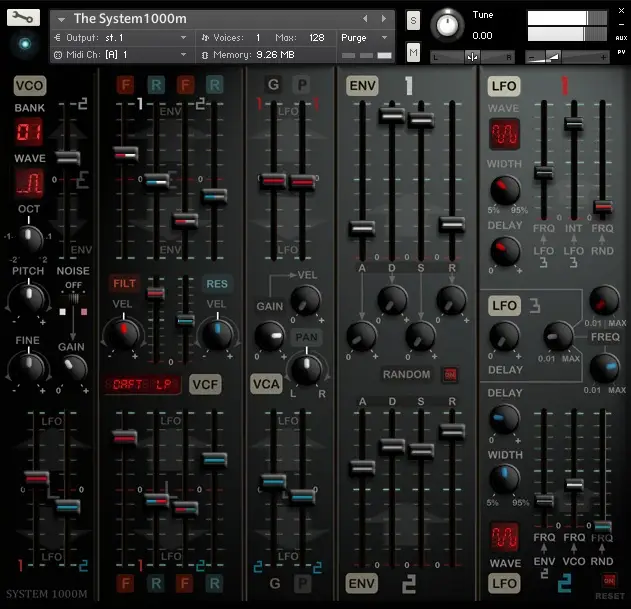Select the top first teal R tab
This screenshot has width=631, height=609.
pos(156,85)
